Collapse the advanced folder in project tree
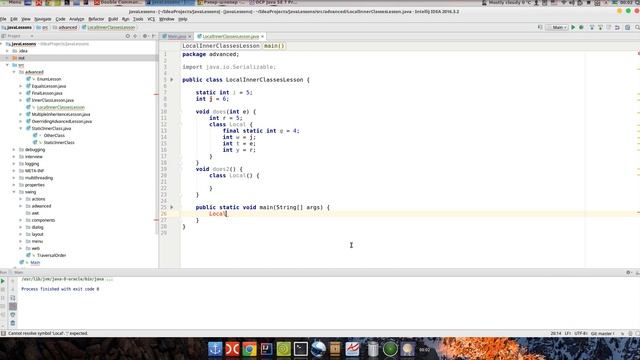The image size is (640, 360). coord(14,72)
